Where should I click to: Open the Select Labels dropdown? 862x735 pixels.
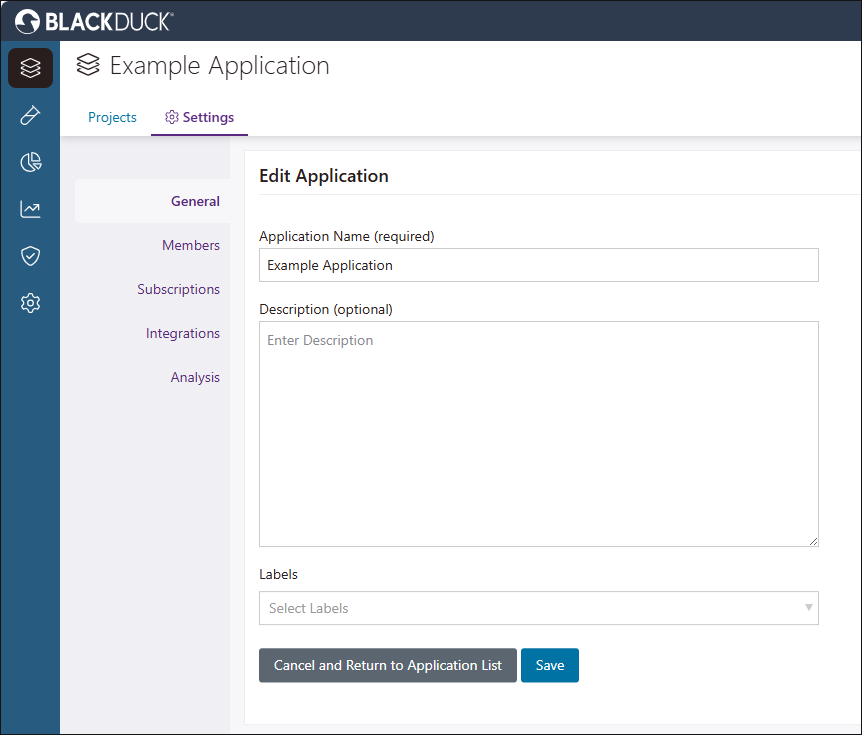click(x=539, y=608)
